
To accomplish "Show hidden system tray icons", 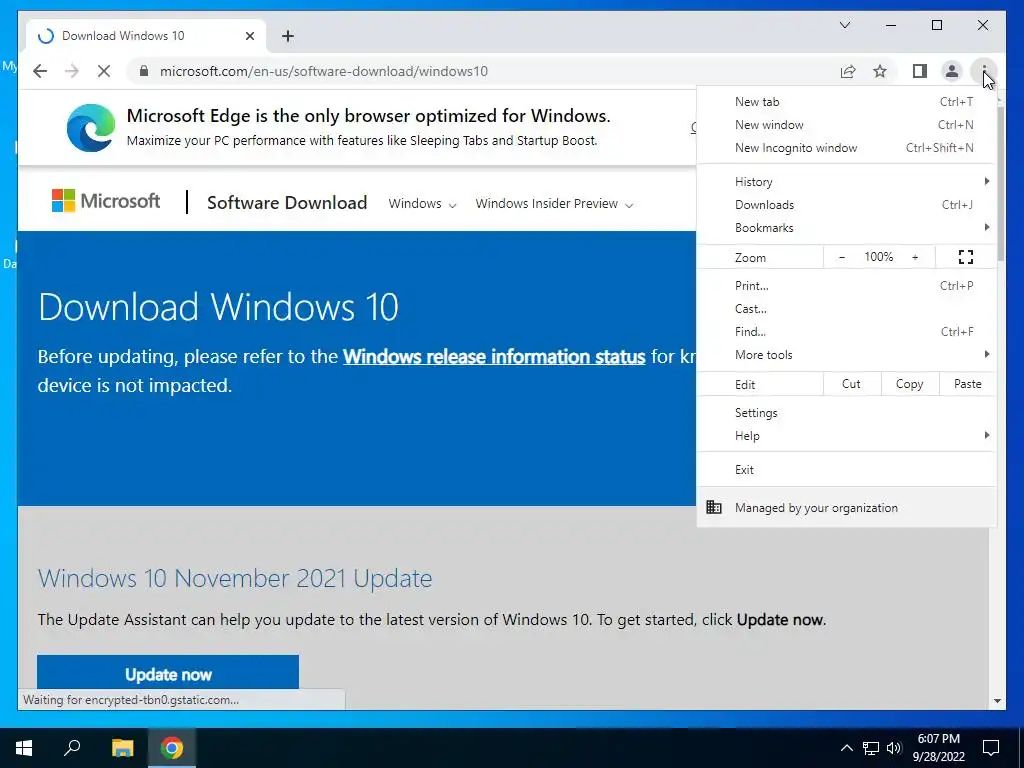I will coord(846,748).
